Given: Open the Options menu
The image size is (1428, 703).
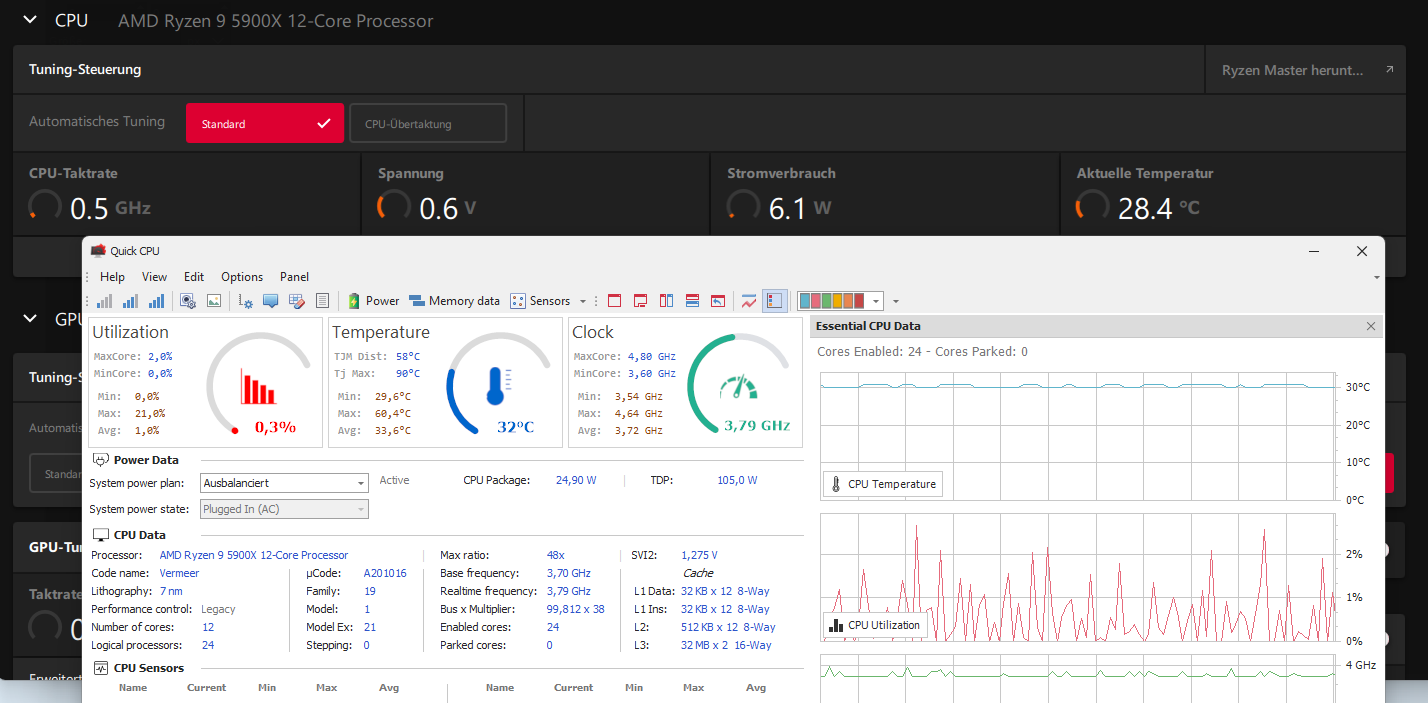Looking at the screenshot, I should coord(242,277).
